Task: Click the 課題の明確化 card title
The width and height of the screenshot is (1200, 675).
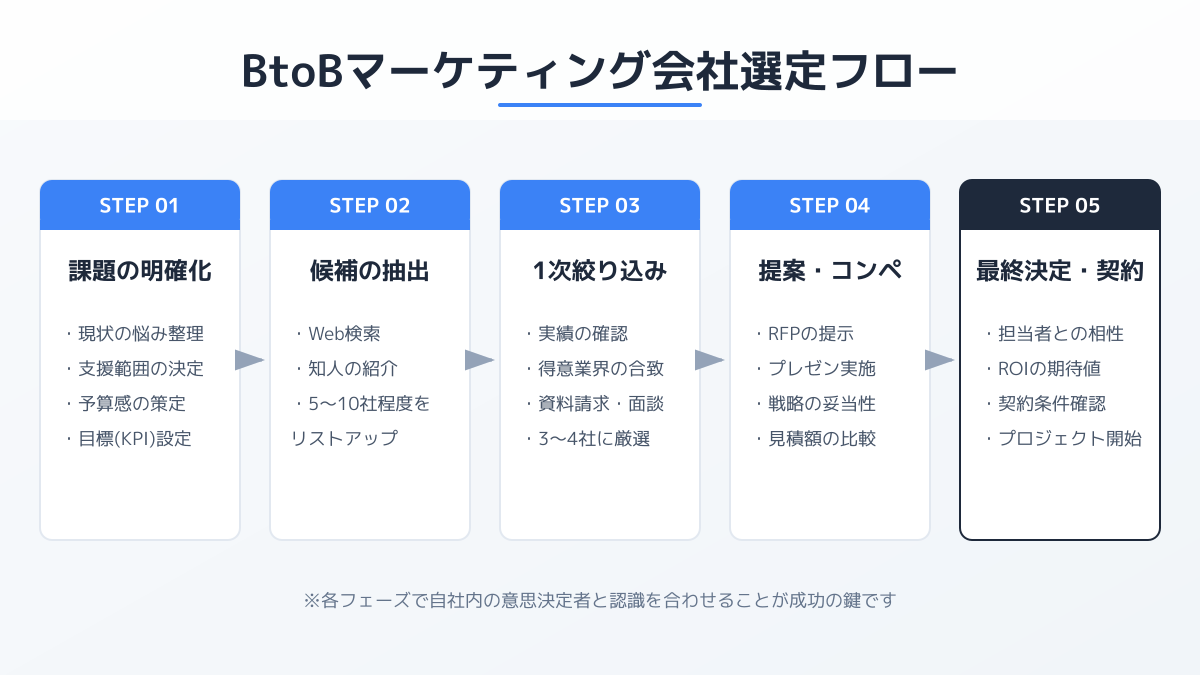Action: click(x=140, y=271)
